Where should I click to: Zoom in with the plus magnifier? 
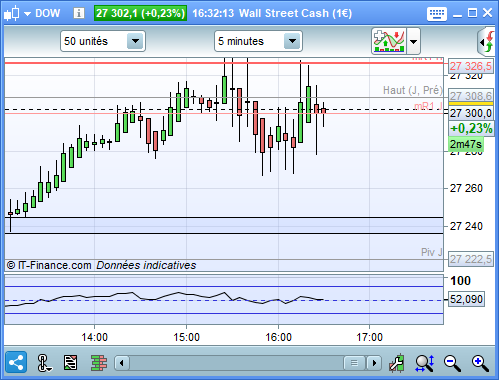(480, 363)
